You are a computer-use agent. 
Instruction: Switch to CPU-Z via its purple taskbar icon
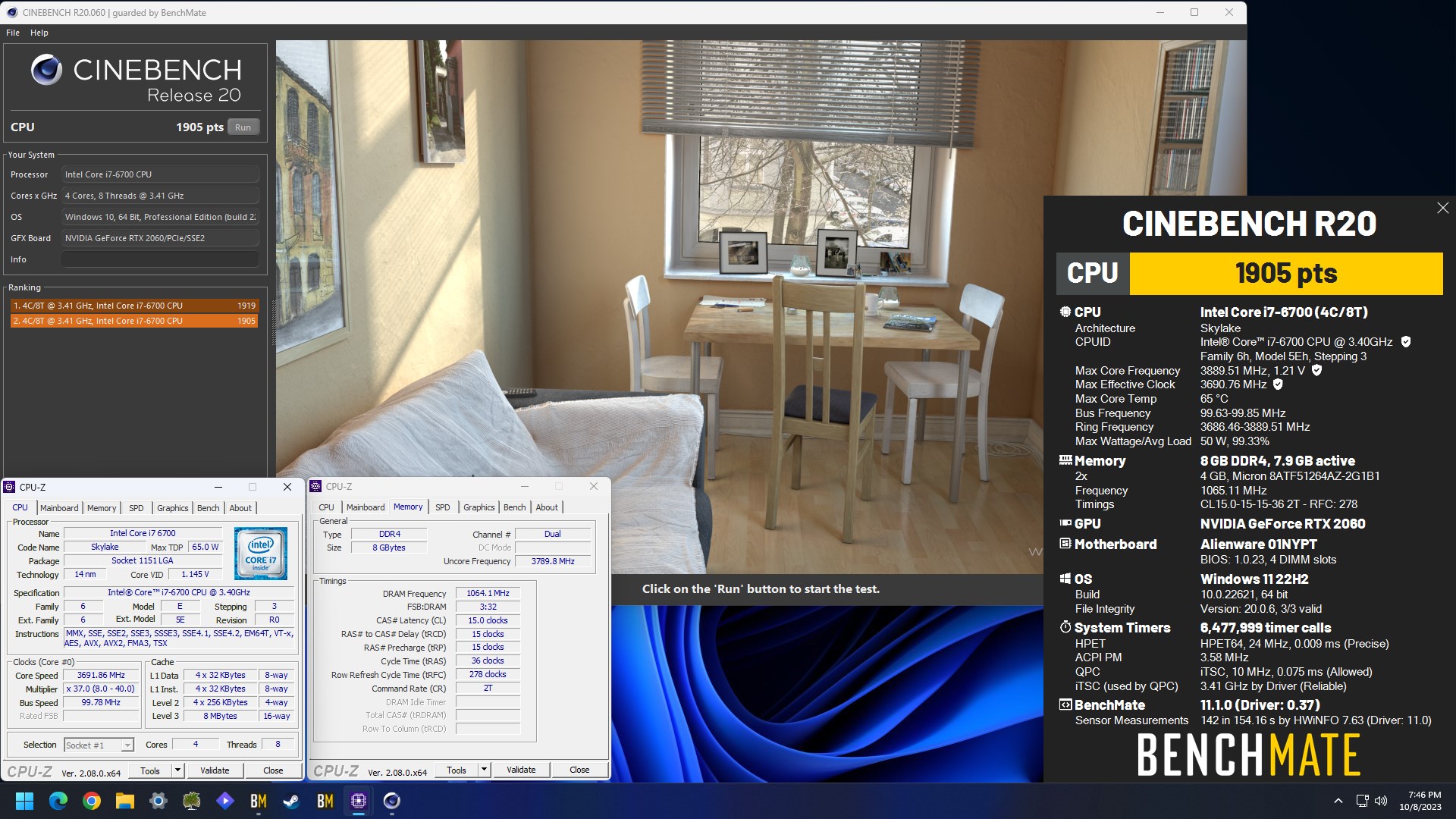coord(359,801)
